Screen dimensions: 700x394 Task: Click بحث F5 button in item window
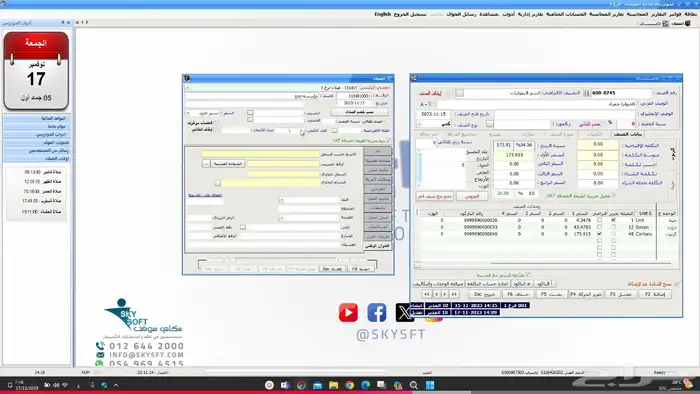click(551, 294)
